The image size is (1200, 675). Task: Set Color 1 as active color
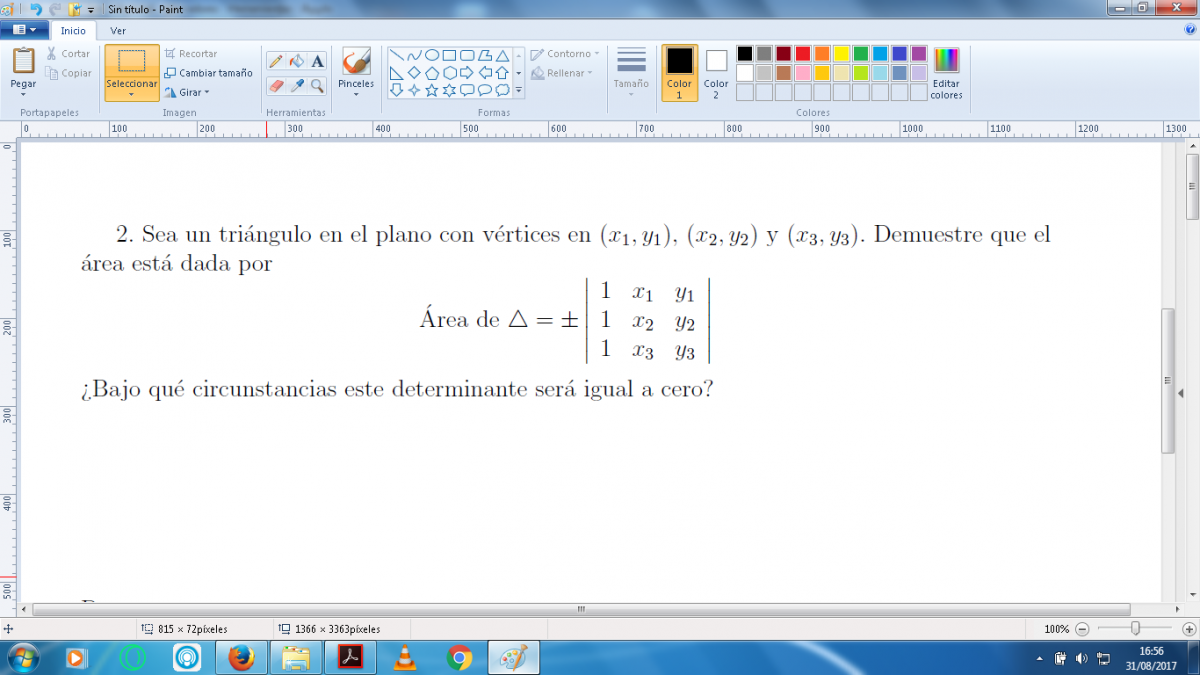[x=679, y=73]
